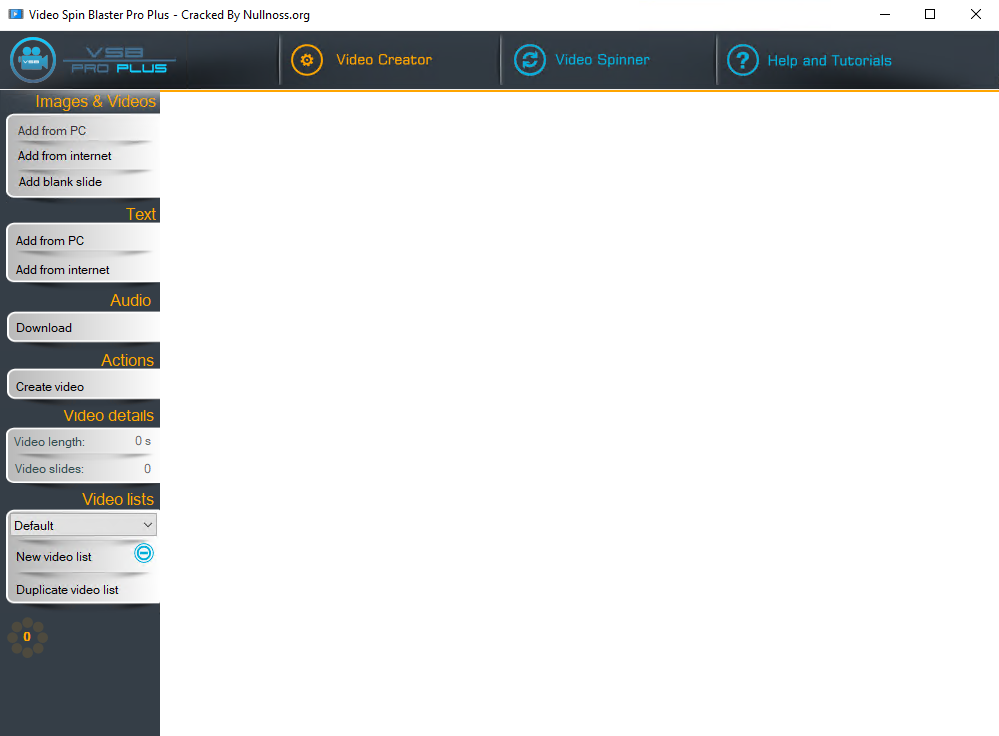The height and width of the screenshot is (736, 999).
Task: Click the blue delete video list icon
Action: coord(144,553)
